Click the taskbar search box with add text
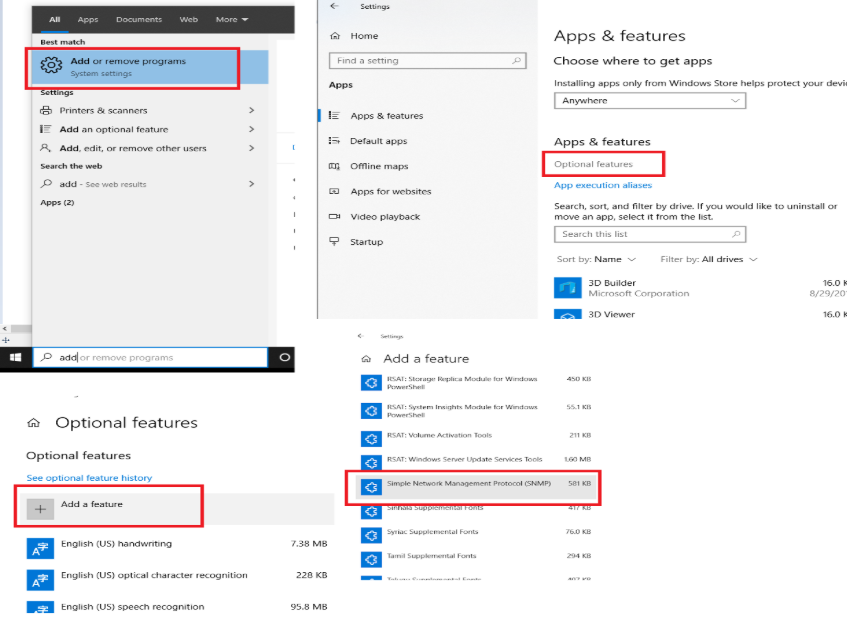 click(150, 358)
